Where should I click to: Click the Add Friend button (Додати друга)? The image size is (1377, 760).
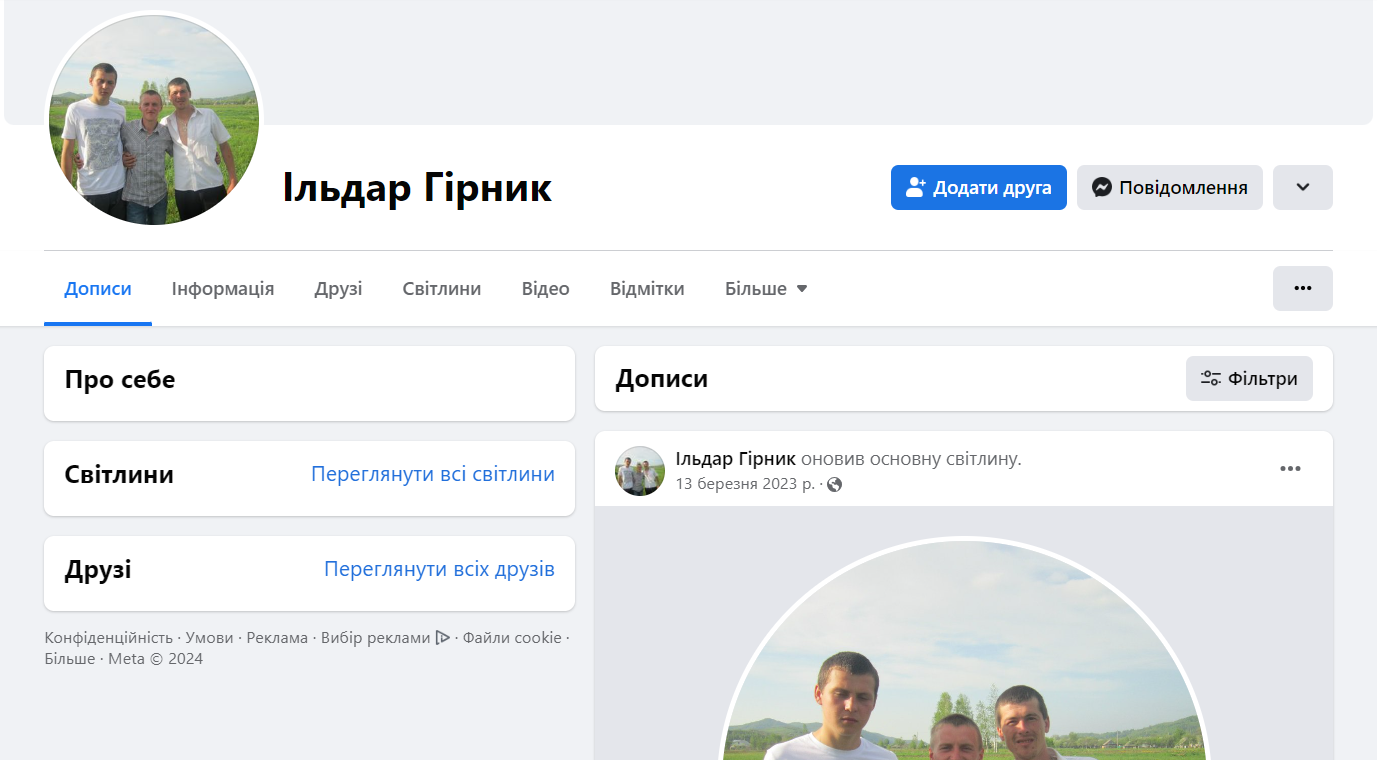pos(978,188)
